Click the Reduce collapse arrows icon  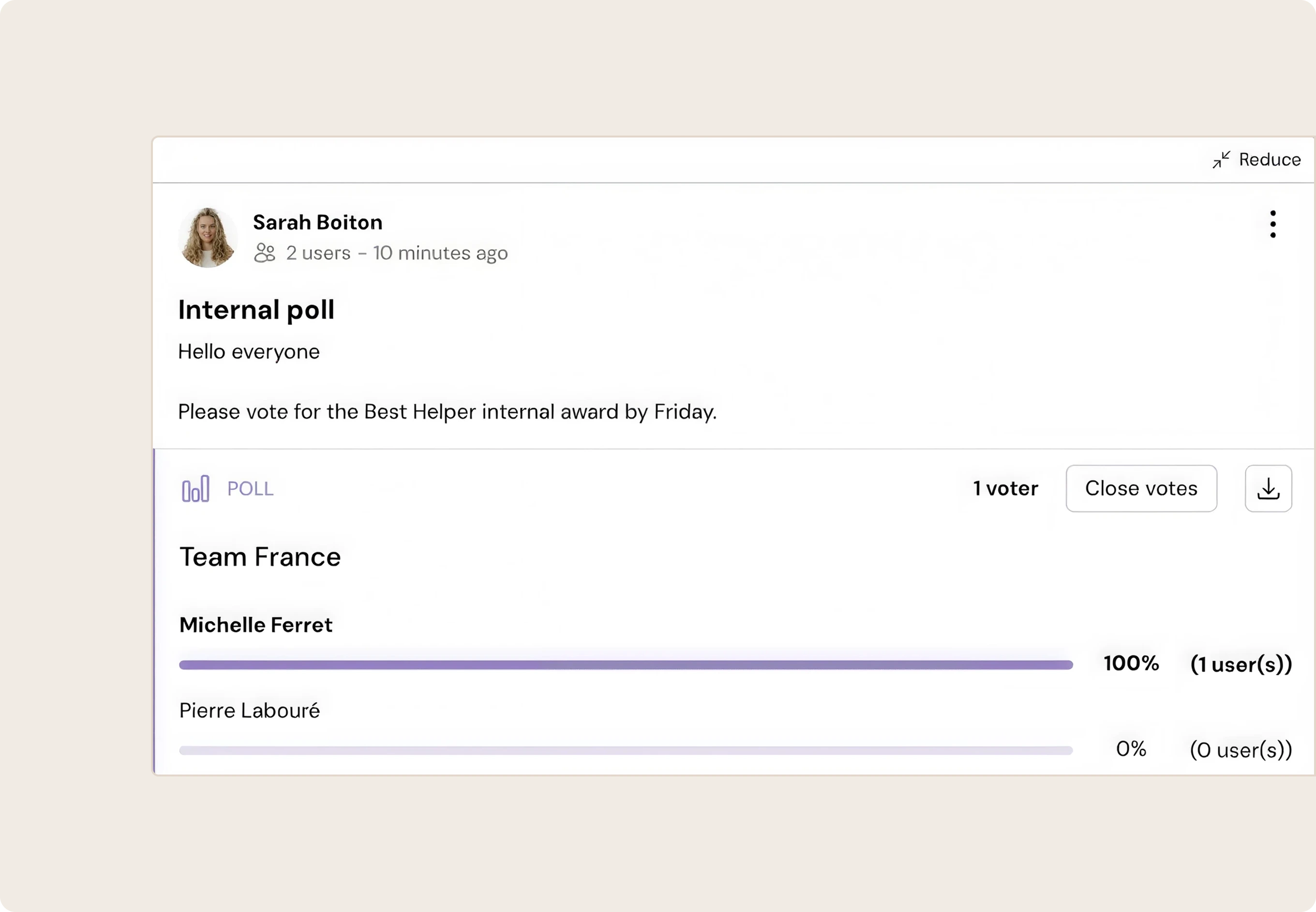click(x=1221, y=159)
